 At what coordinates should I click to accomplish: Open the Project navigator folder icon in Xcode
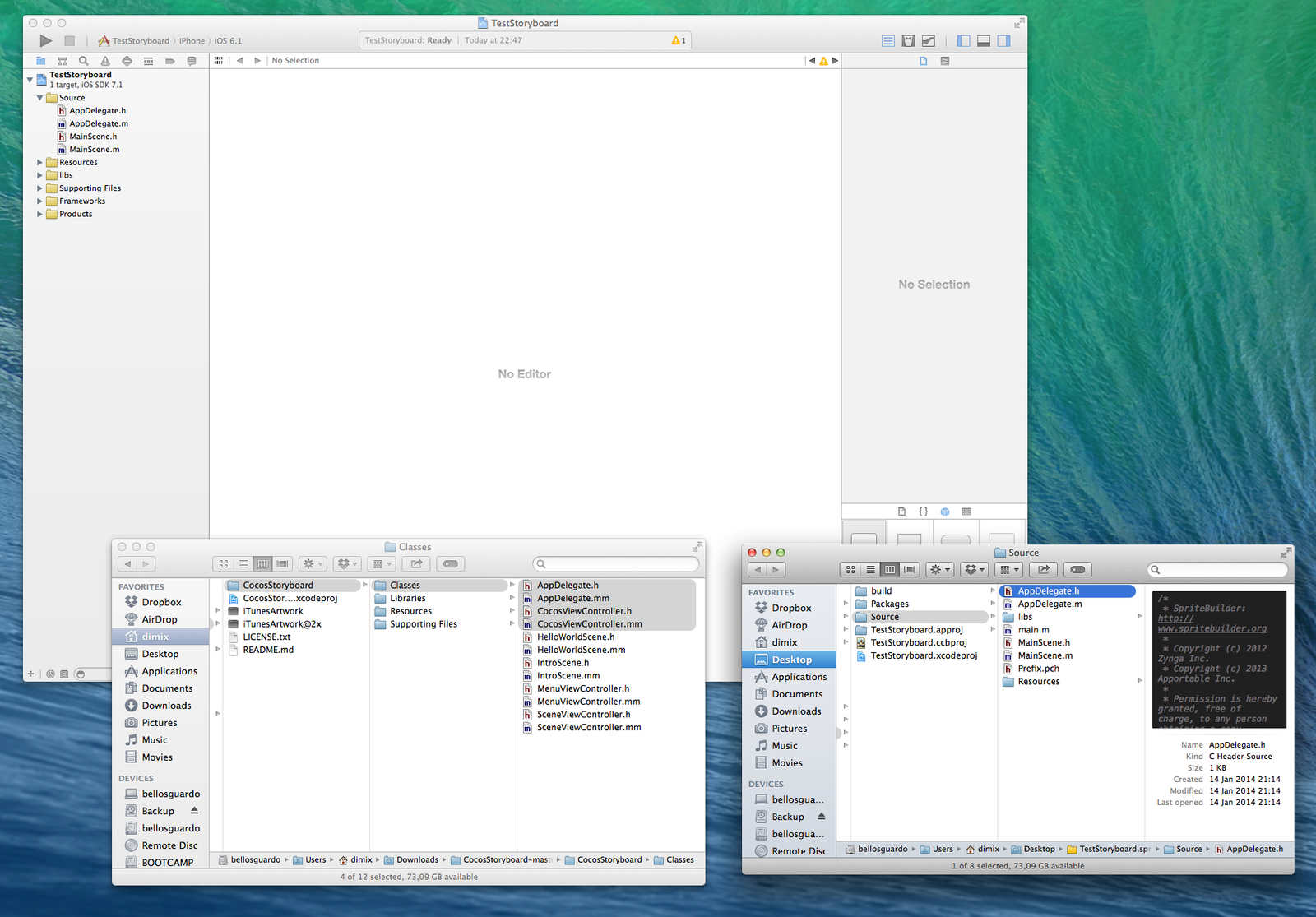(40, 61)
